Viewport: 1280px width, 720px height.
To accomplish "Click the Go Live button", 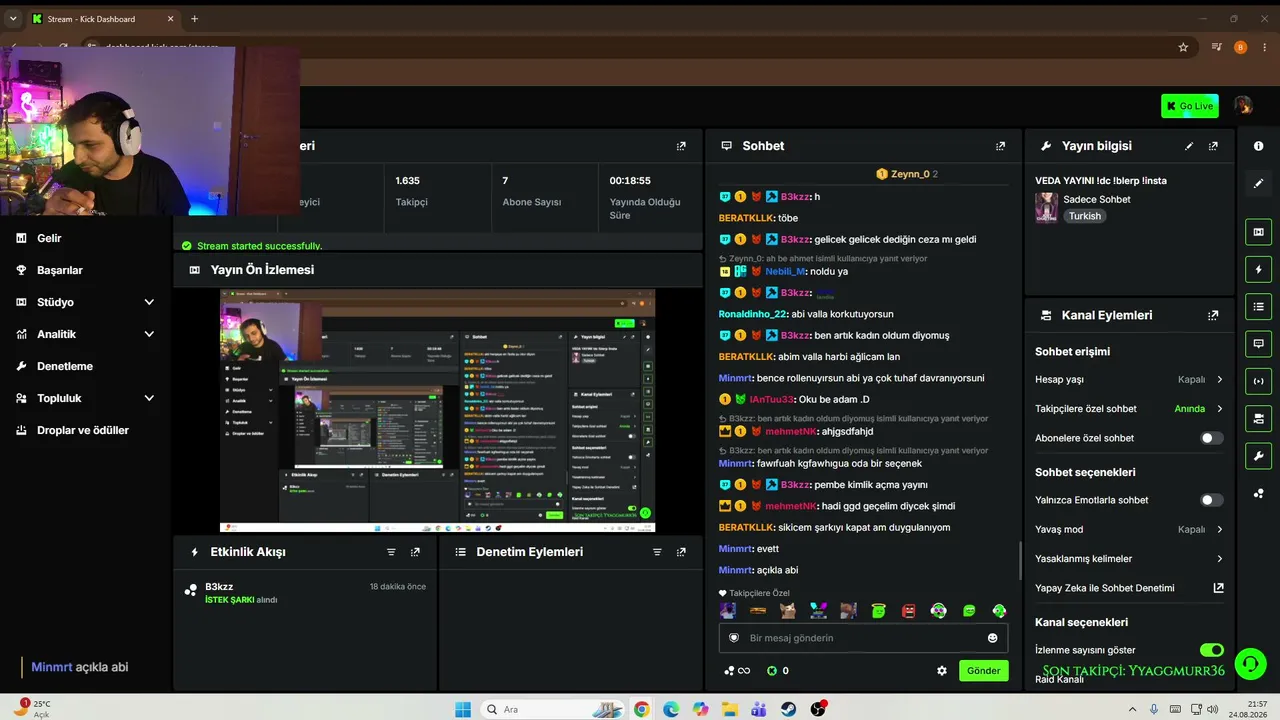I will (x=1189, y=105).
